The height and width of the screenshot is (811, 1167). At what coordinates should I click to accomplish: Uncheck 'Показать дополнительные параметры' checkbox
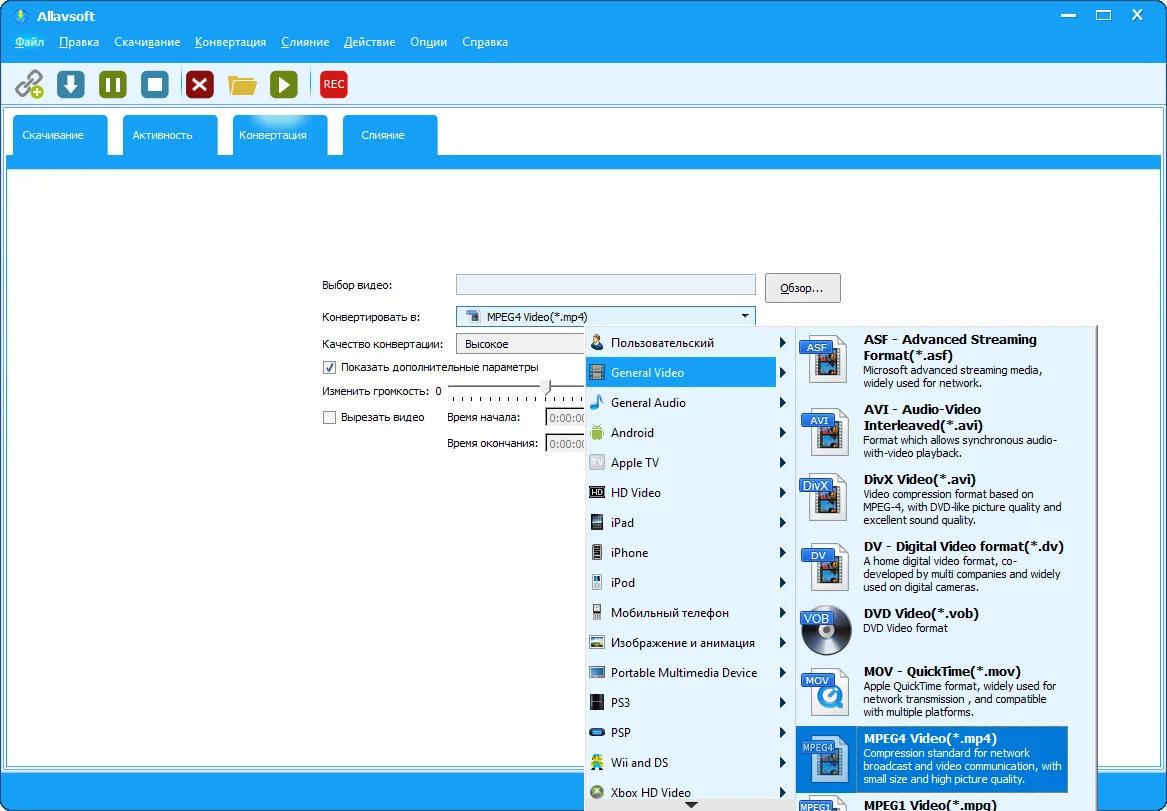329,367
